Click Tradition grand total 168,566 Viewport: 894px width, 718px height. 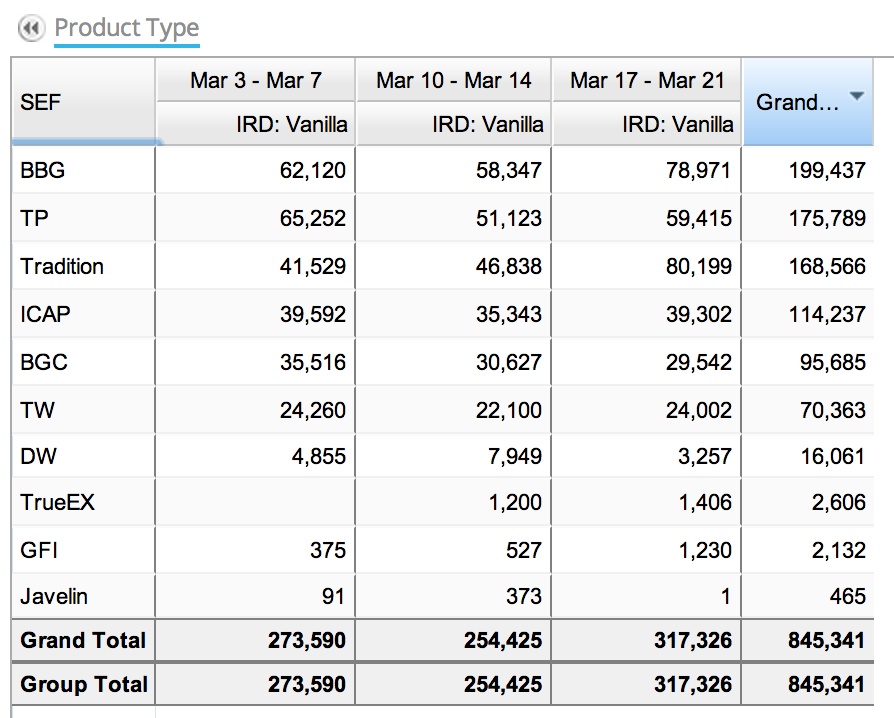[x=827, y=266]
